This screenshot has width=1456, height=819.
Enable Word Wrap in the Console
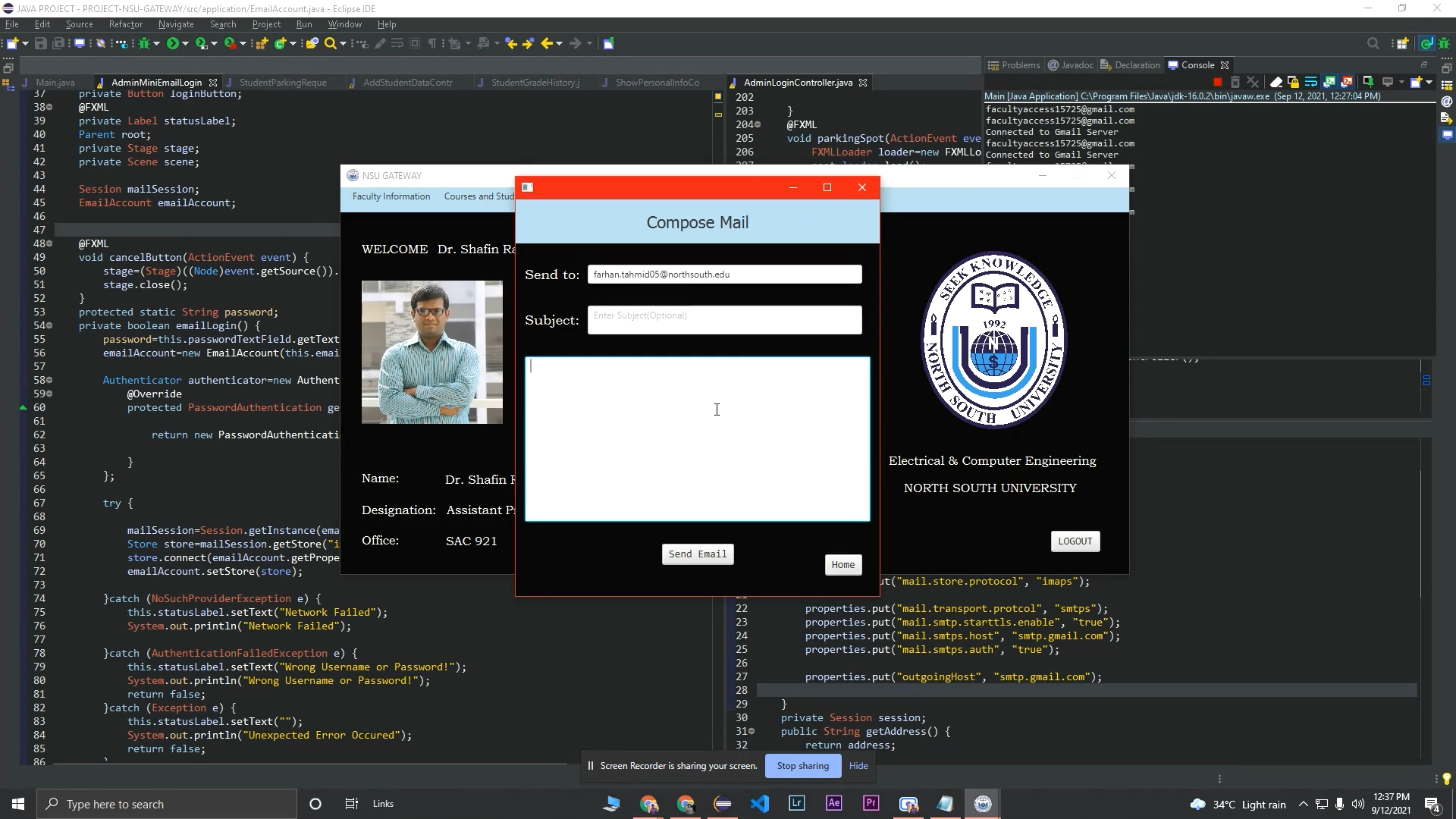pos(1311,81)
